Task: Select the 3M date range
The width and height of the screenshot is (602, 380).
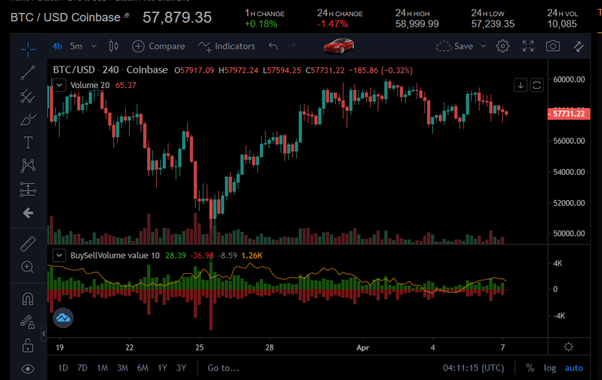Action: 122,368
